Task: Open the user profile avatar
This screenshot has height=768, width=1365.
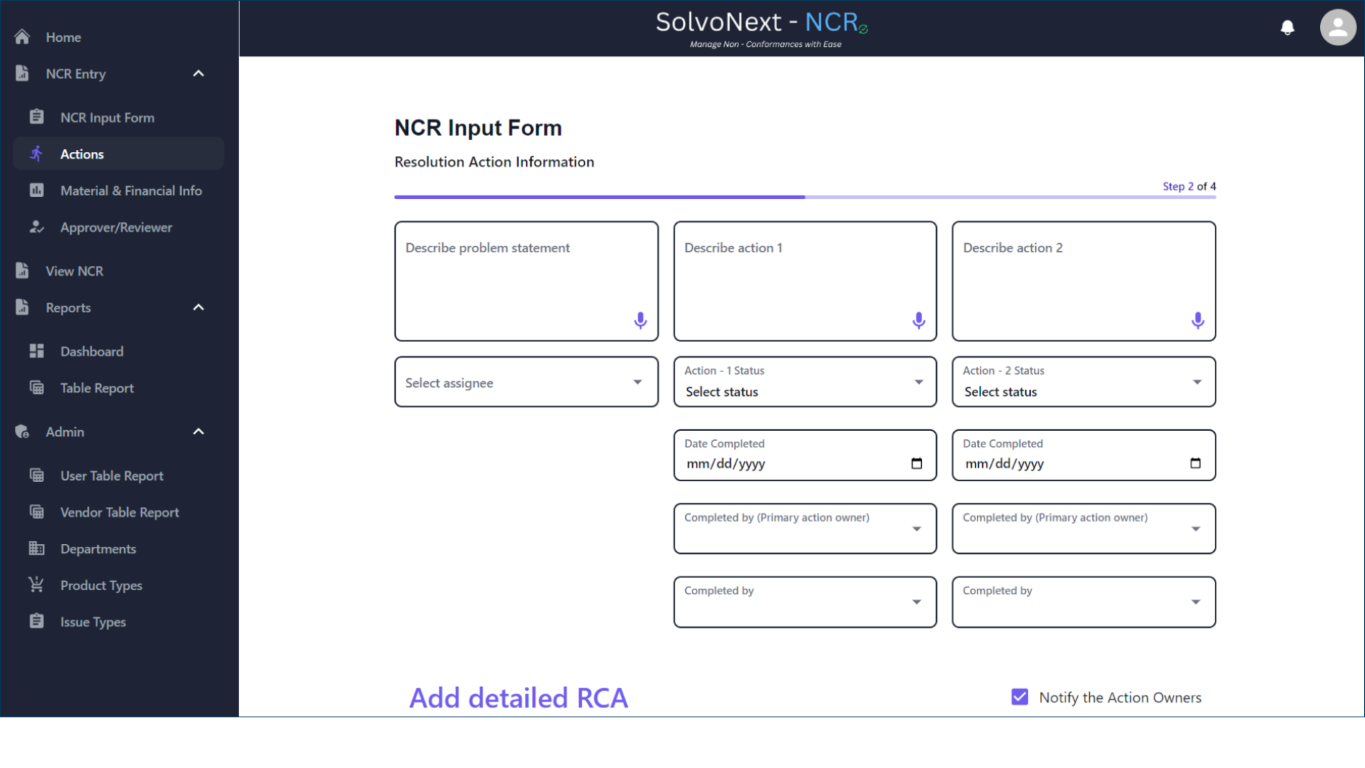Action: coord(1337,28)
